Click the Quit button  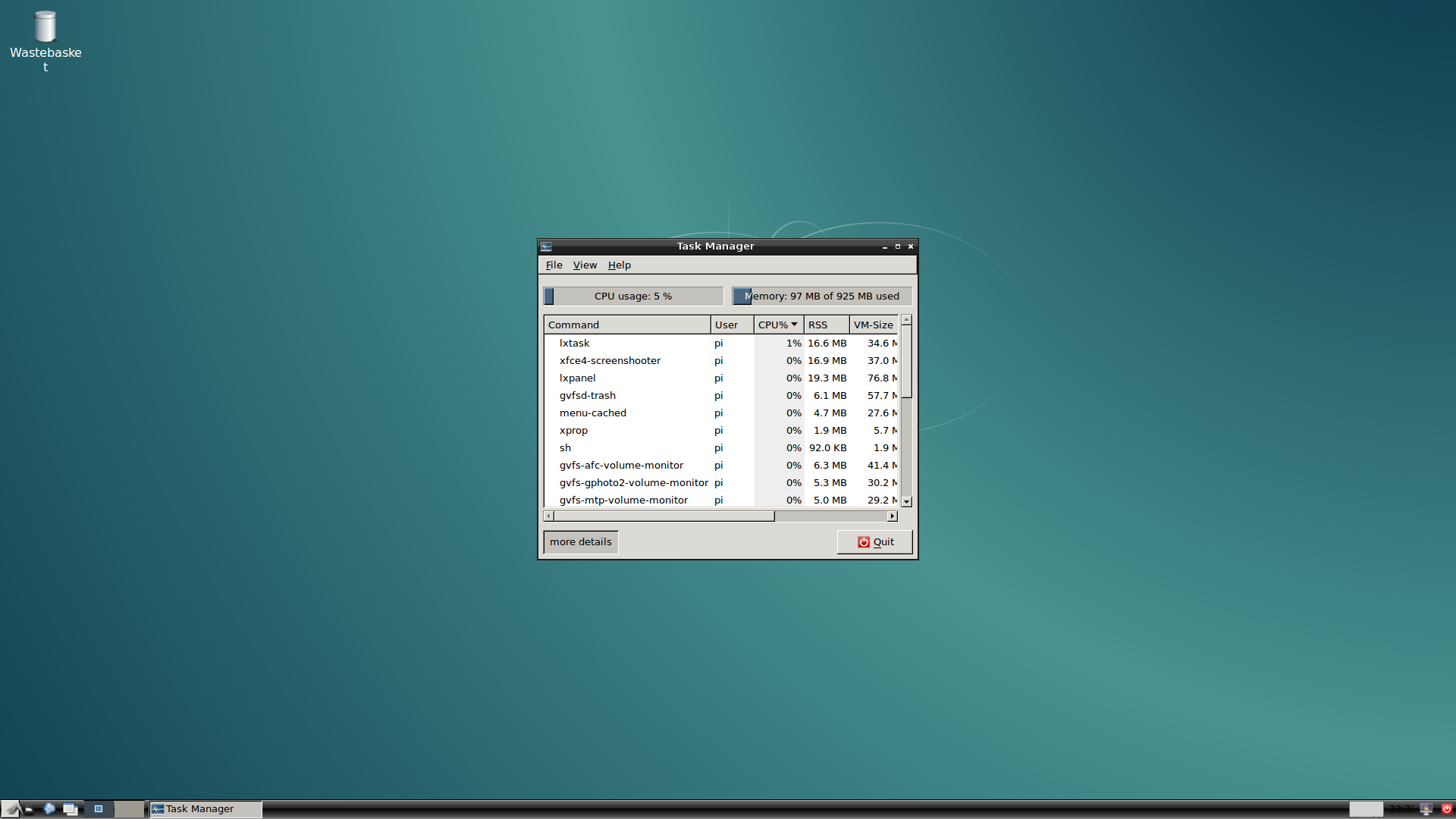[x=874, y=542]
